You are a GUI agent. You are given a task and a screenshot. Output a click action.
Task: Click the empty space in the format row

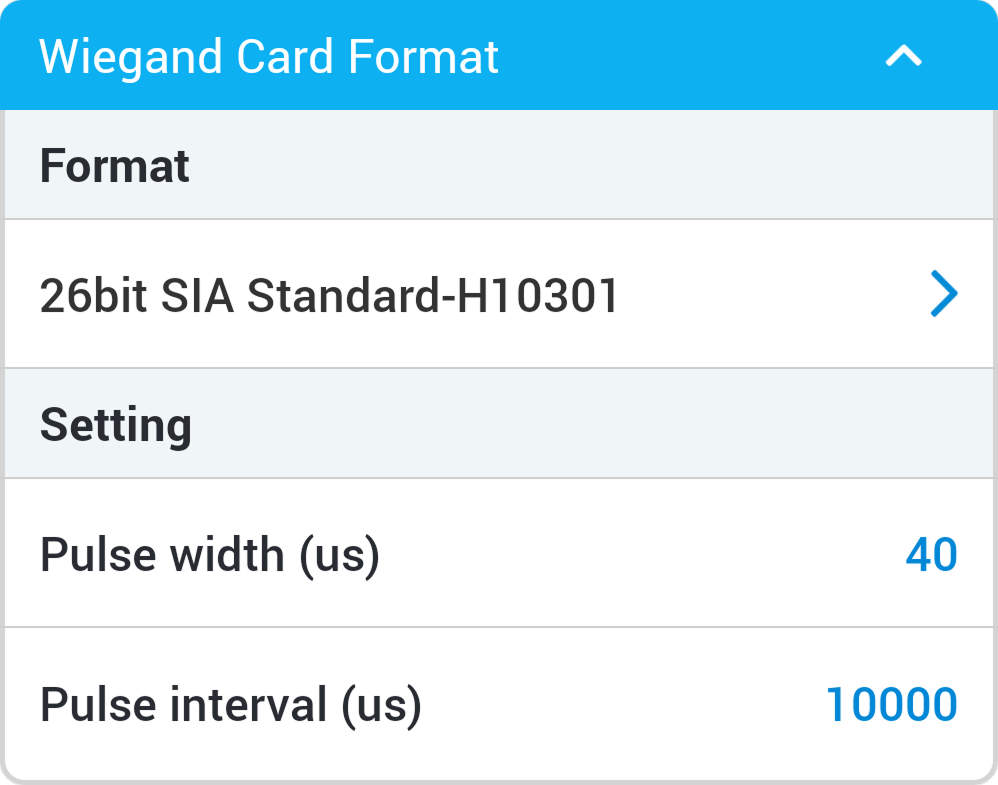pos(770,295)
